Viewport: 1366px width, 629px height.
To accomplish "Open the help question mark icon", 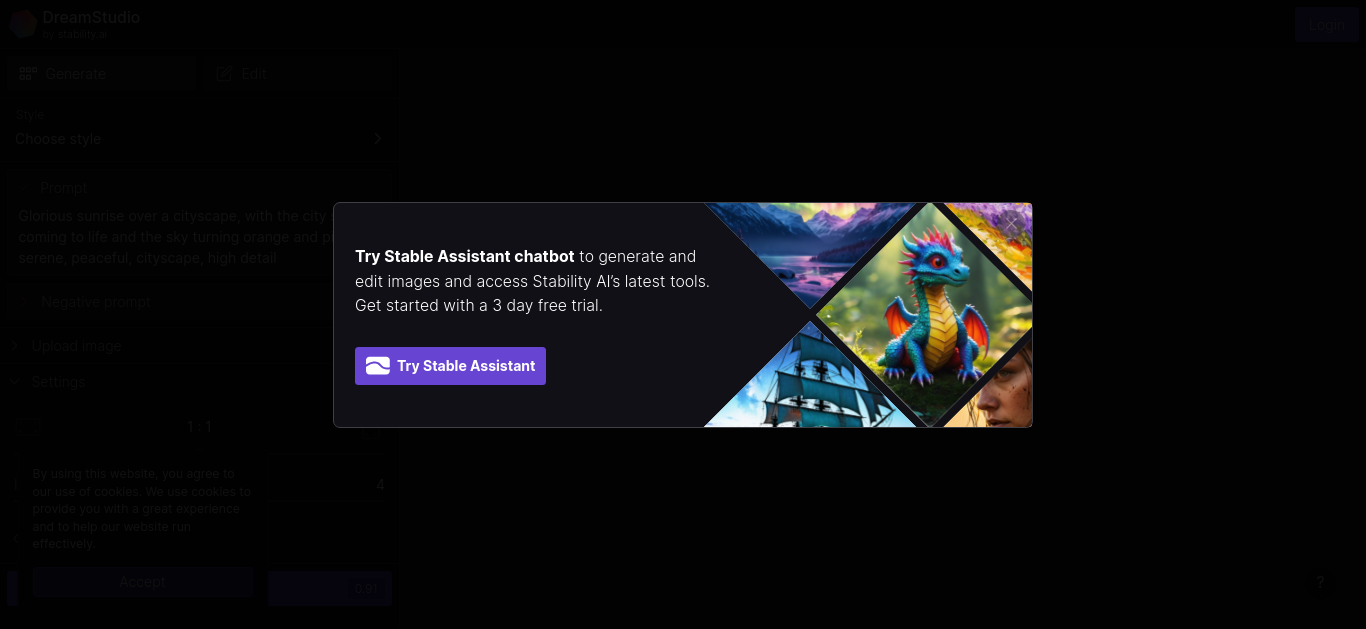I will click(x=1320, y=582).
